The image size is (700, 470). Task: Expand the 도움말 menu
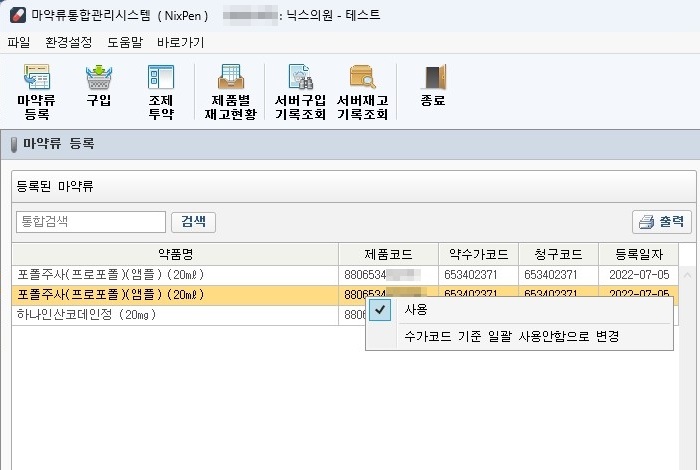(x=125, y=42)
